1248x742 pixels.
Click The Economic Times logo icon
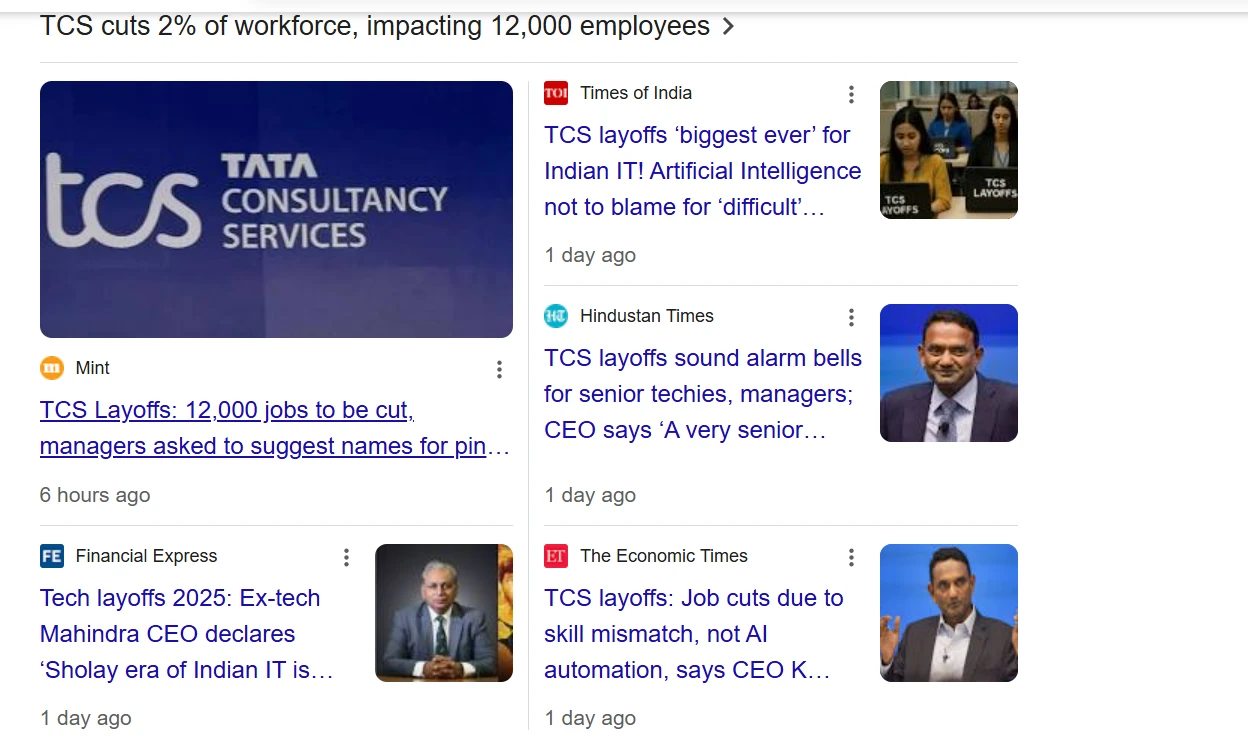tap(556, 556)
